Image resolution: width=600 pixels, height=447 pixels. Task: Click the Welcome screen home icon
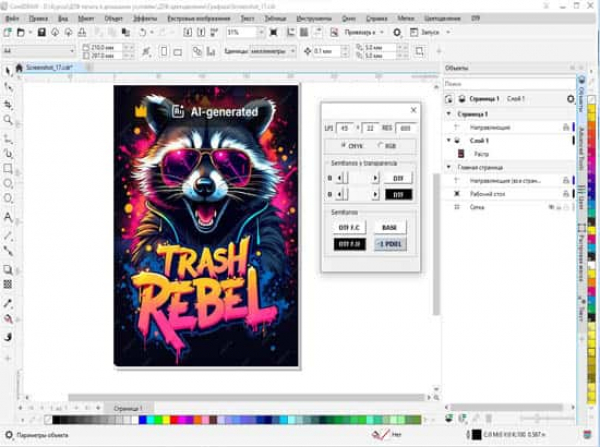point(19,68)
